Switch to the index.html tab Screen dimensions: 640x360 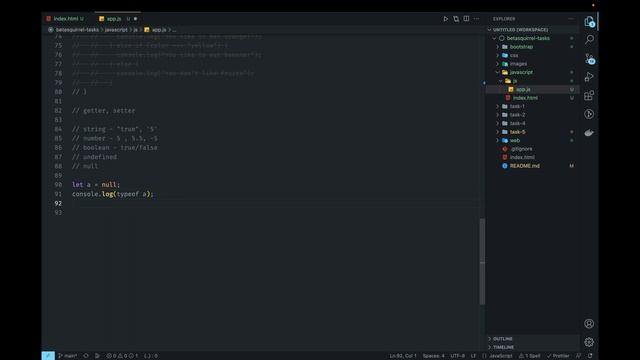[x=65, y=19]
